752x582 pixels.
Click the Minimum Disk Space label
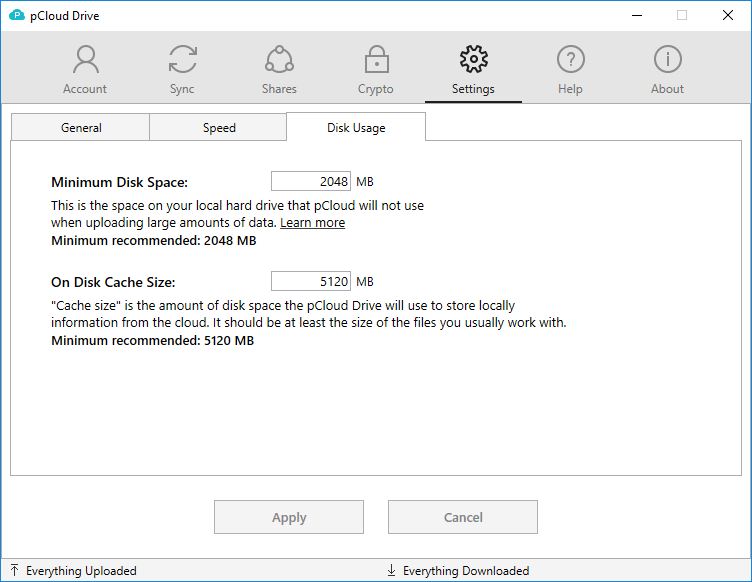tap(119, 182)
